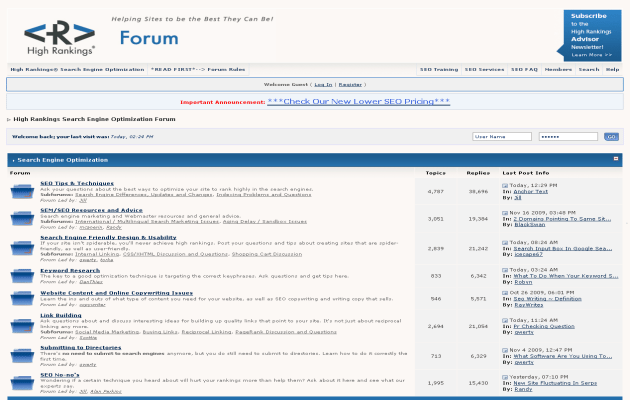
Task: Click the Website Content and Copywriting folder icon
Action: 22,298
